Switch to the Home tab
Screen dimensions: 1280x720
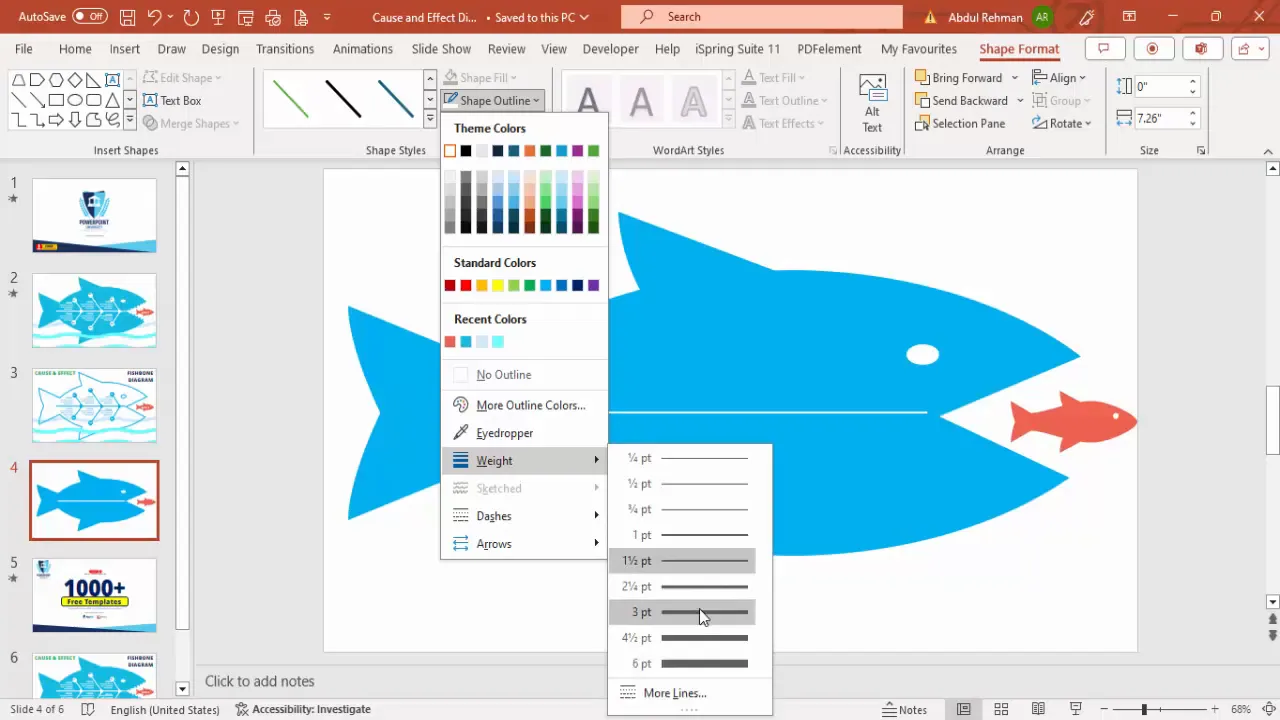75,49
